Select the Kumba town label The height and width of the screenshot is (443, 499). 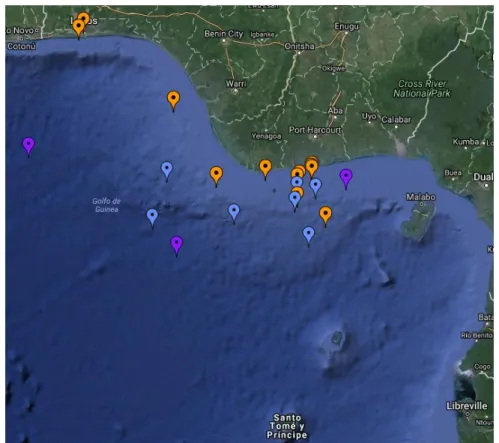pos(465,142)
